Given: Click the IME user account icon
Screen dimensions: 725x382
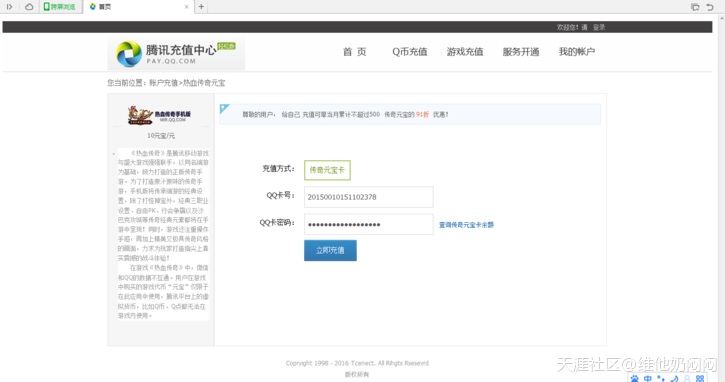Looking at the screenshot, I should [687, 379].
